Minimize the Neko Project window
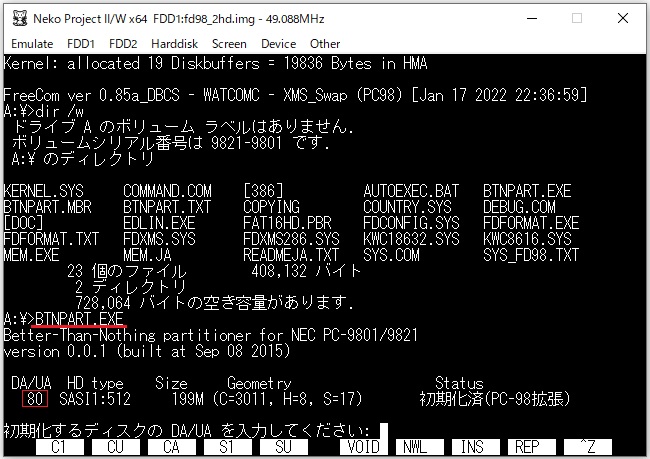The height and width of the screenshot is (459, 650). (532, 18)
